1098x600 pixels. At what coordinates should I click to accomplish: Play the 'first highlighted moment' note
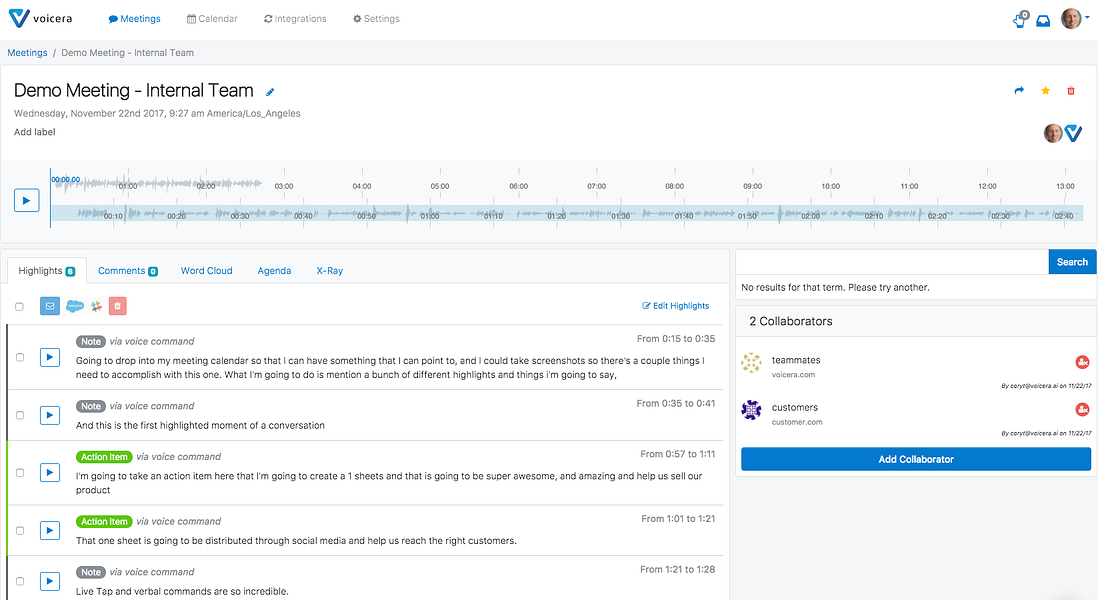click(50, 415)
